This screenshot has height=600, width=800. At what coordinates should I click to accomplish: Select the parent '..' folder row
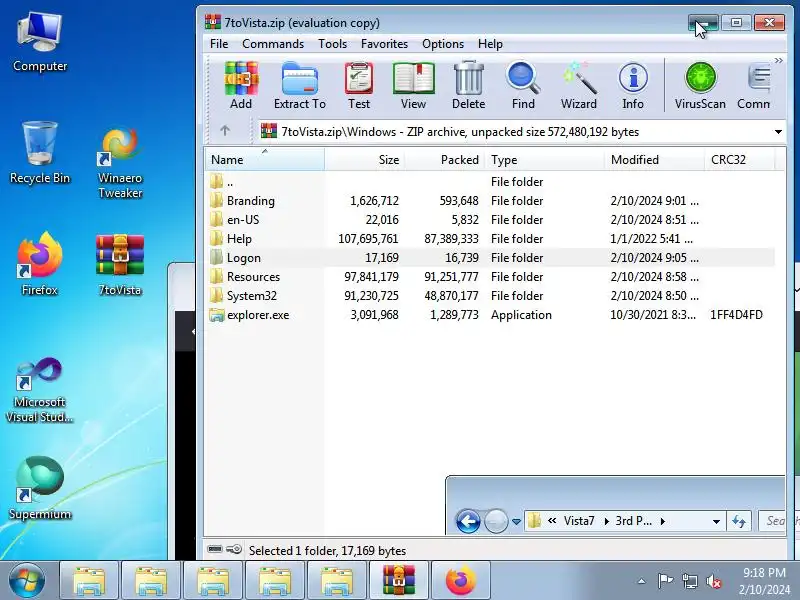click(x=490, y=182)
